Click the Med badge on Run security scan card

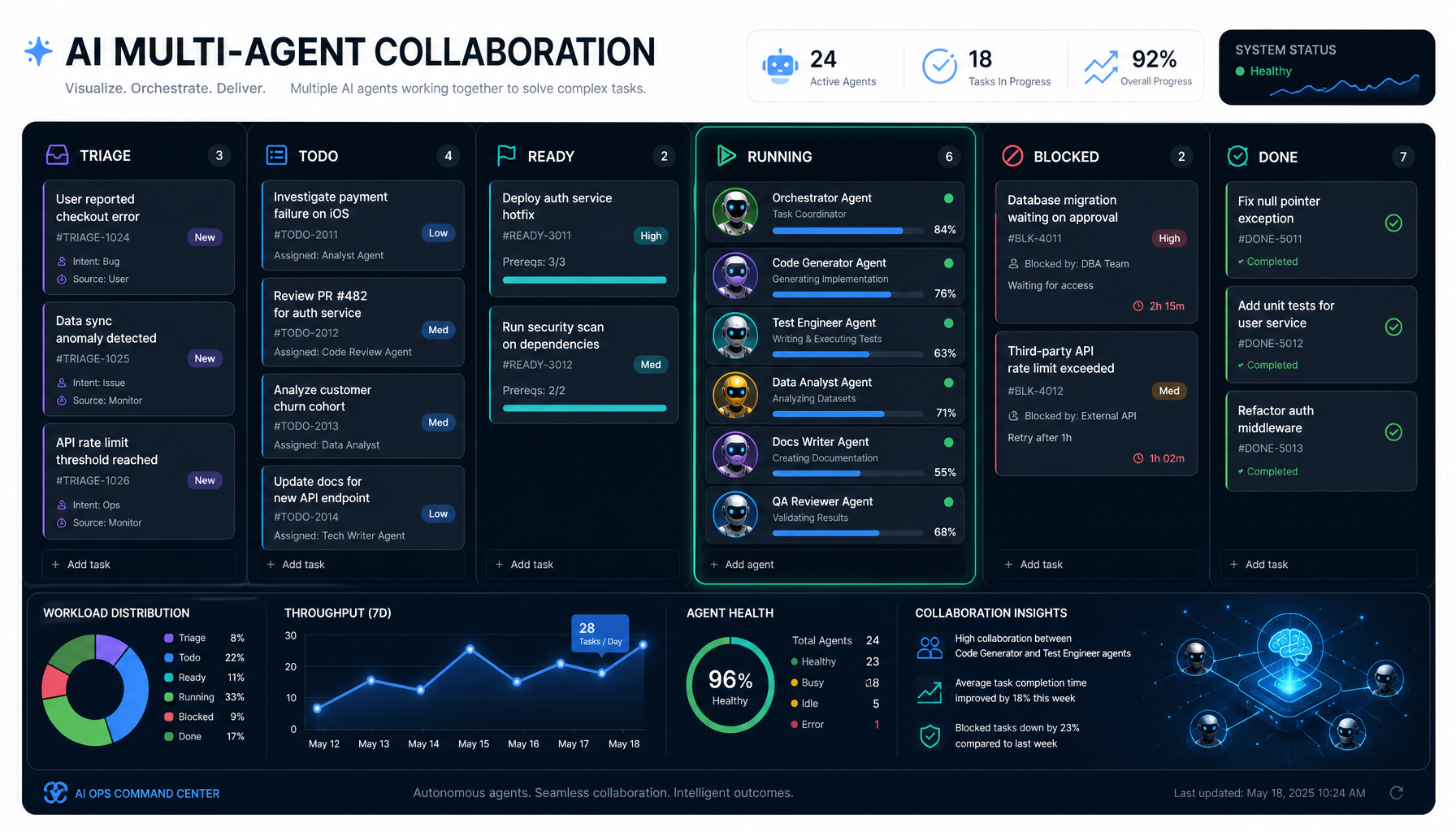pos(651,364)
